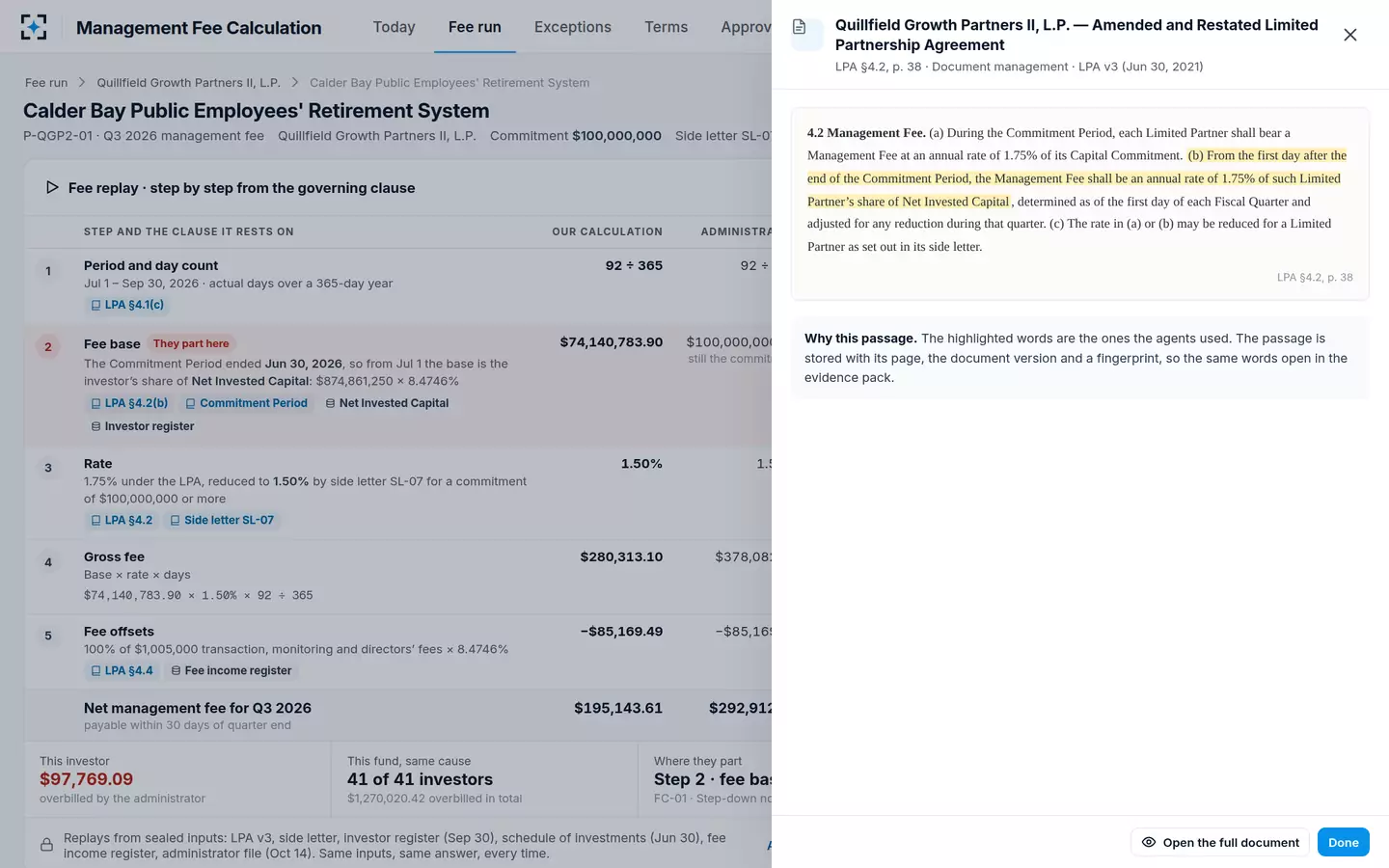Screen dimensions: 1389x868
Task: Click the Calder Bay Public Employees' Retirement System heading
Action: [257, 111]
